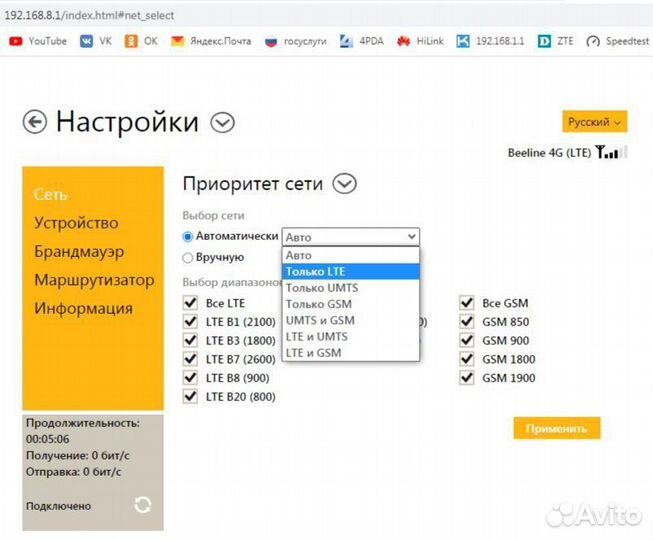Toggle the LTE B1 (2100) checkbox

point(190,321)
